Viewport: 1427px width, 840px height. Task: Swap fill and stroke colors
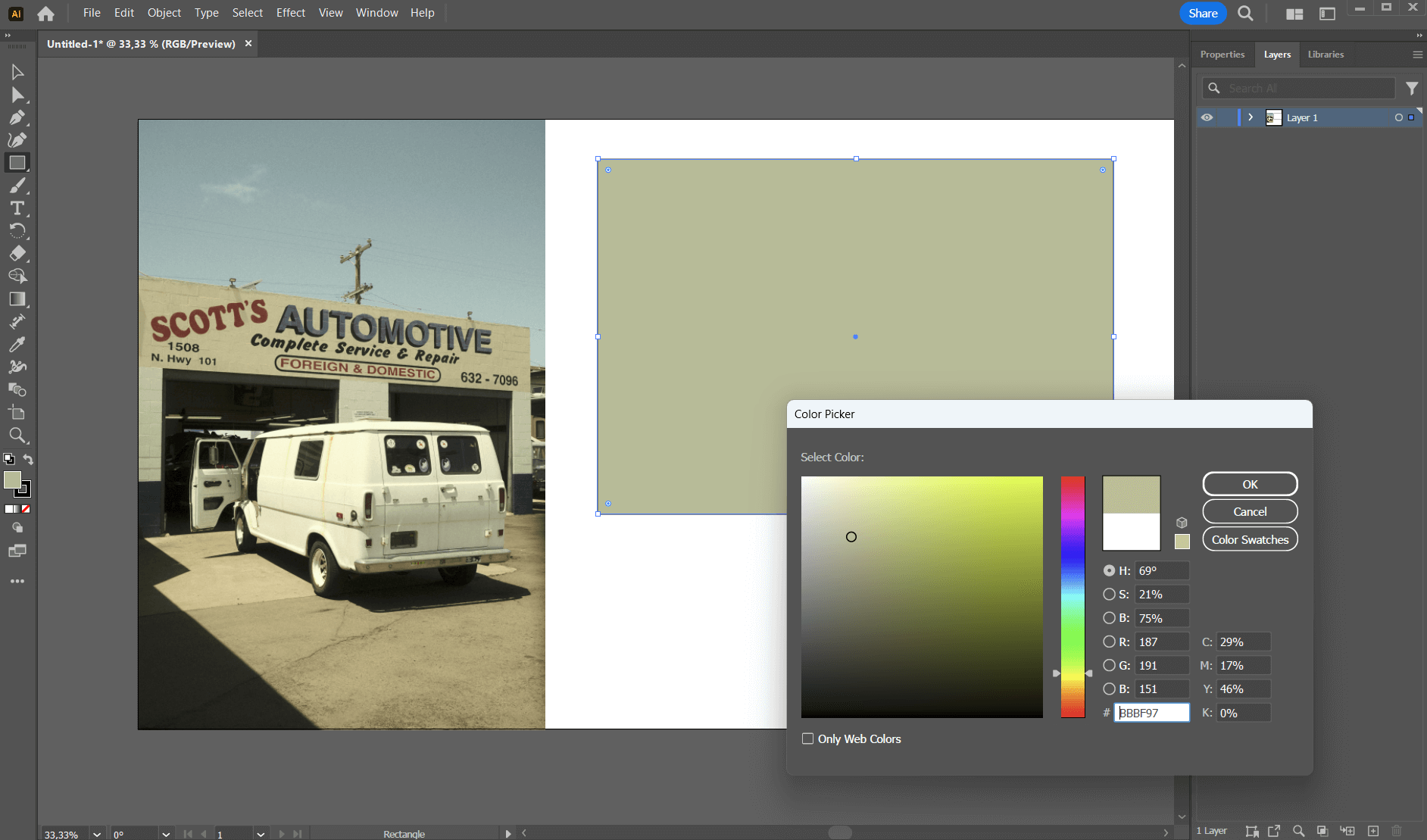click(x=28, y=459)
